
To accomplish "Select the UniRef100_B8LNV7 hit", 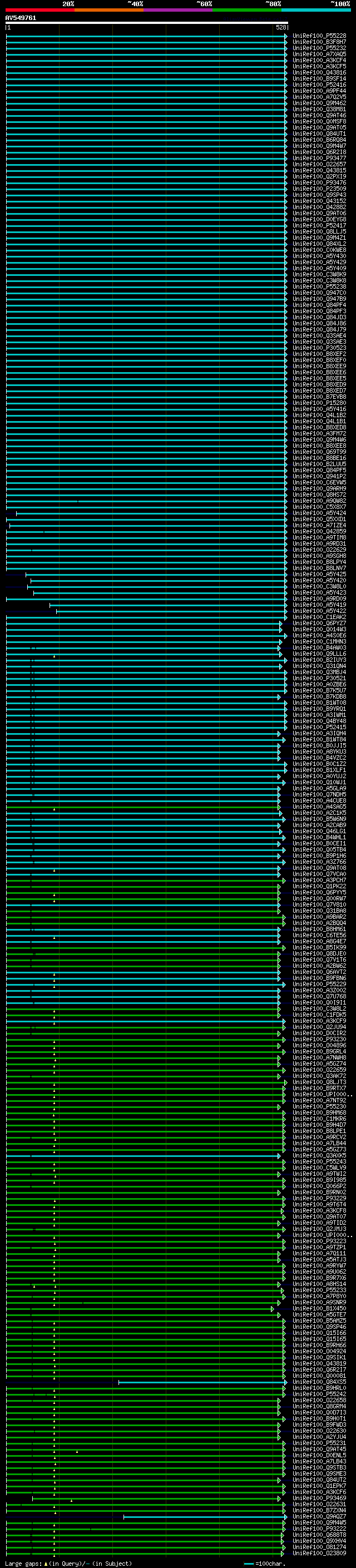I will (319, 568).
